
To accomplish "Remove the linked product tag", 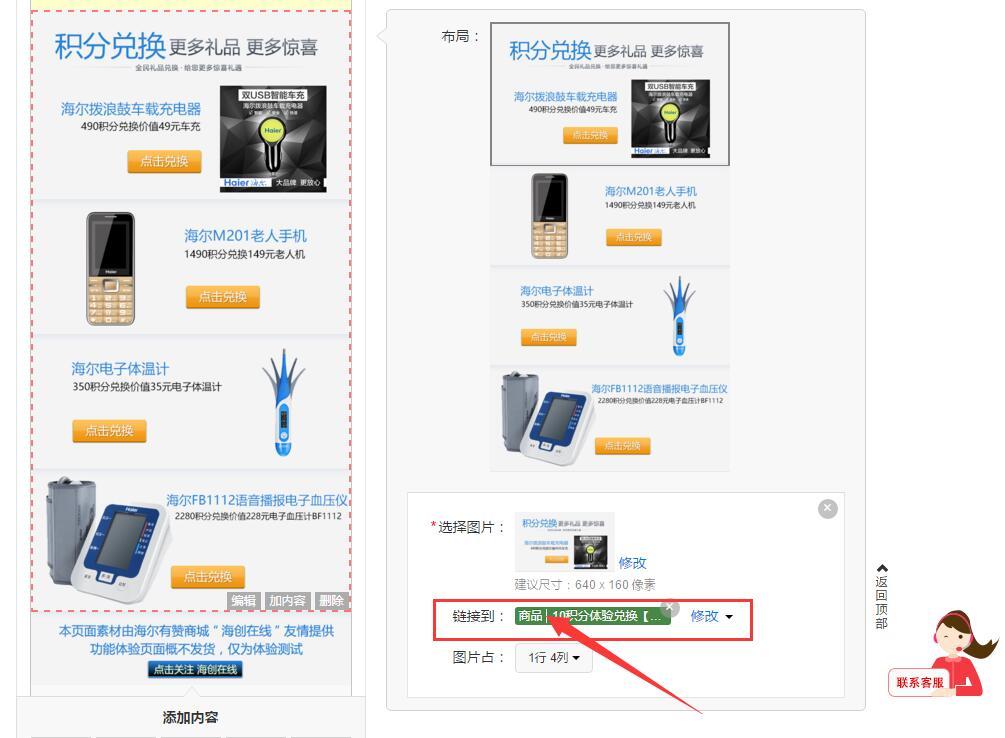I will click(669, 607).
